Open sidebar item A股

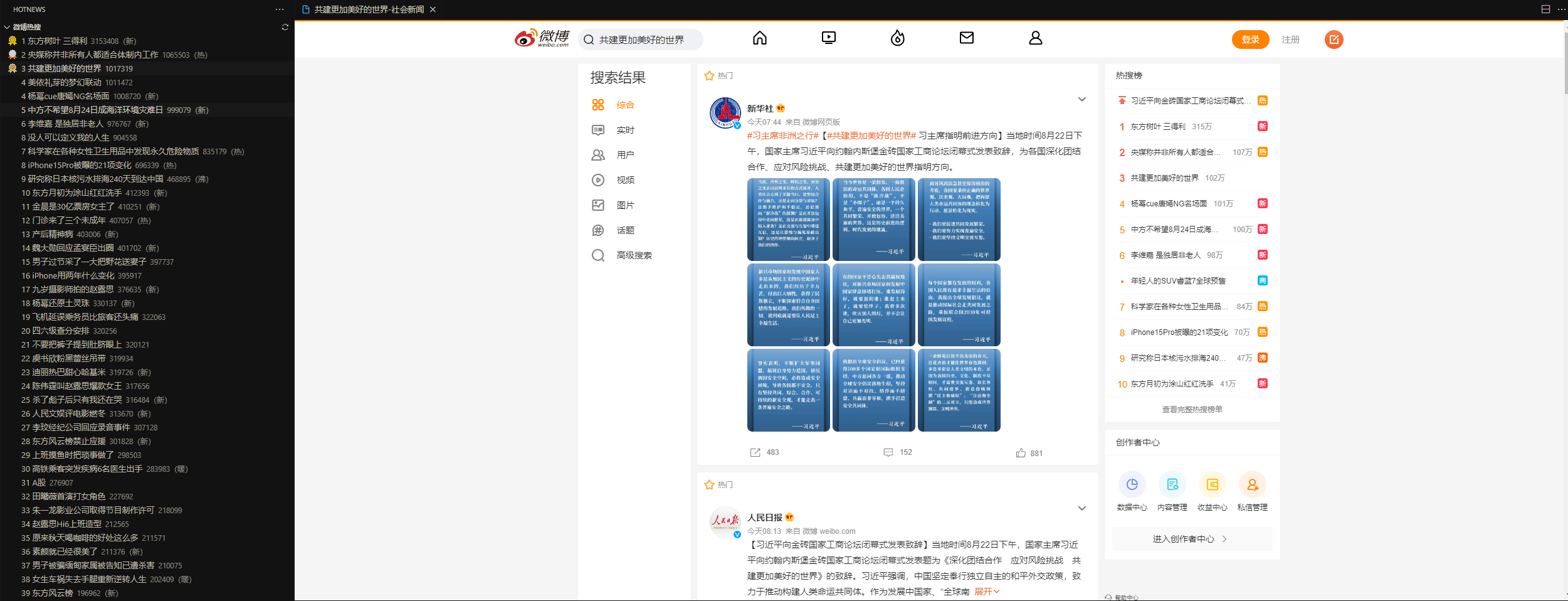[147, 482]
